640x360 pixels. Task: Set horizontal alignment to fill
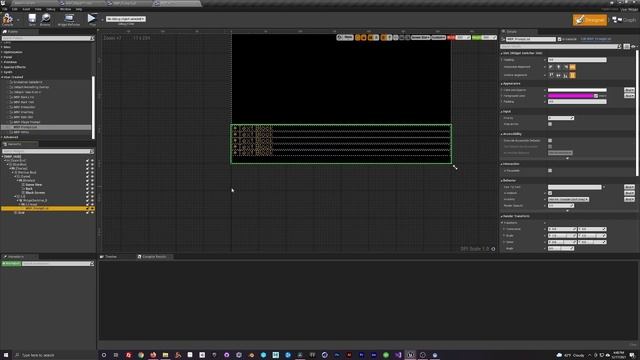pos(573,67)
